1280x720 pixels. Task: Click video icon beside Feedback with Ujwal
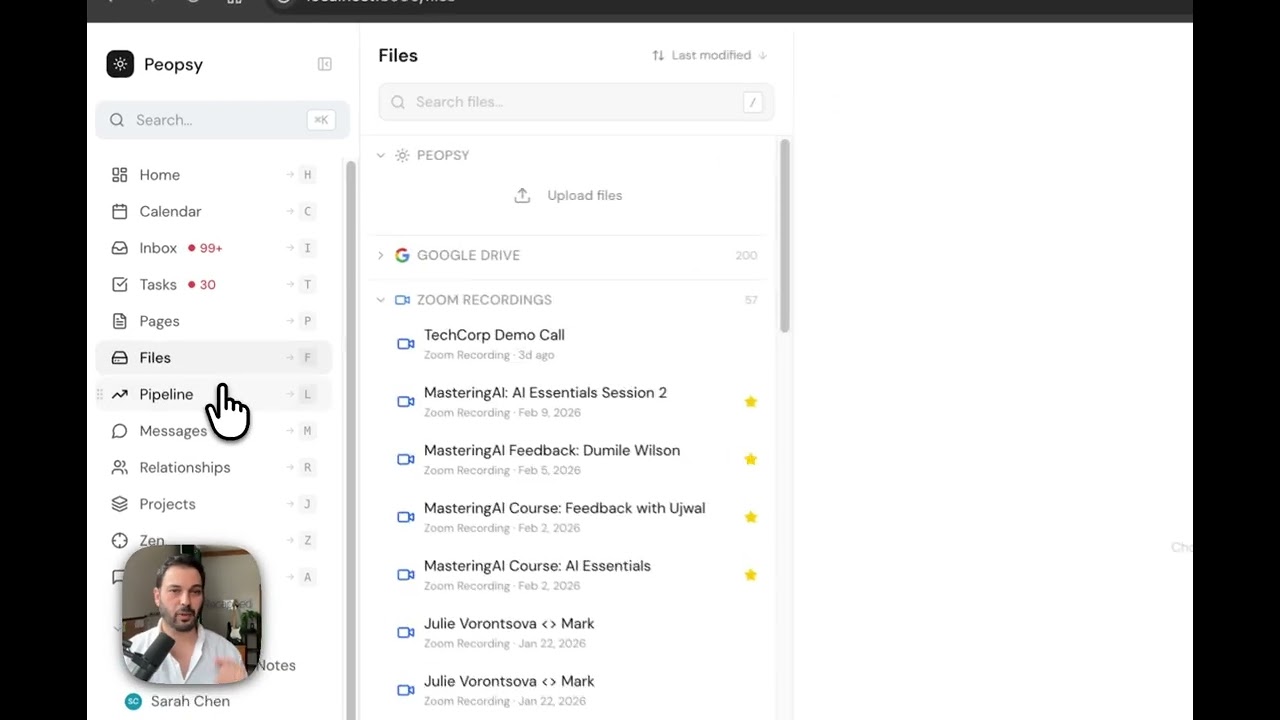(406, 517)
